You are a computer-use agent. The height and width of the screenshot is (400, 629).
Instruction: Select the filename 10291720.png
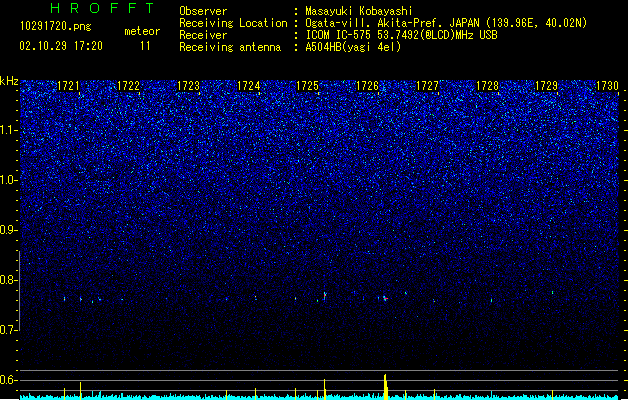click(56, 26)
